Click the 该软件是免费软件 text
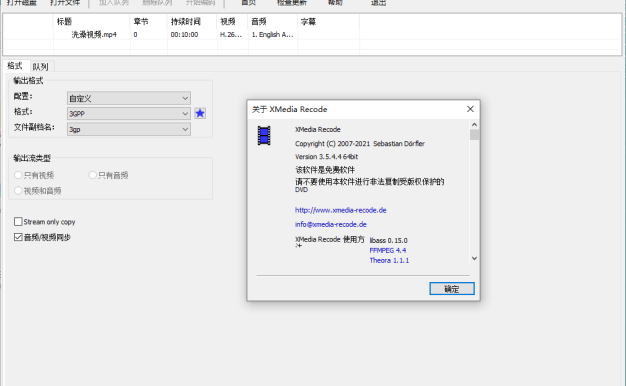626x386 pixels. coord(325,170)
